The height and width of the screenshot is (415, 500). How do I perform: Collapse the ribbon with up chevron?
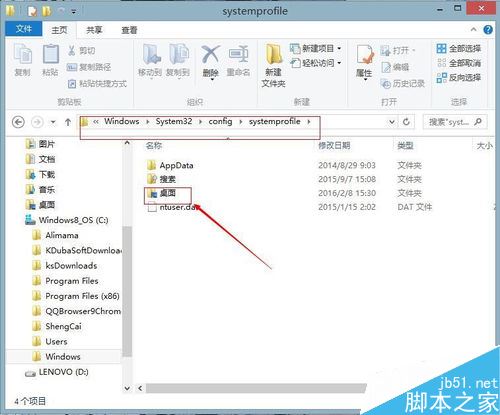click(473, 30)
